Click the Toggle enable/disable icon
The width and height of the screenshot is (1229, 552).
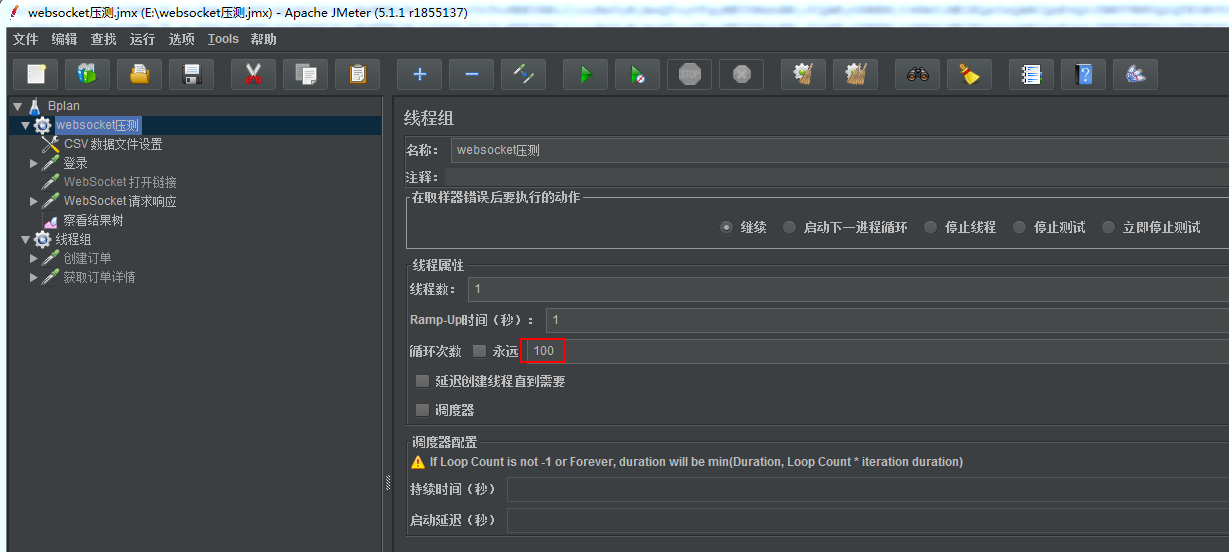point(523,74)
